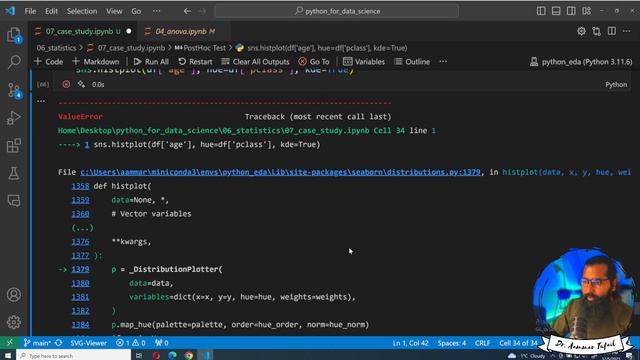The height and width of the screenshot is (360, 640).
Task: Clear All Outputs of notebook
Action: (255, 62)
